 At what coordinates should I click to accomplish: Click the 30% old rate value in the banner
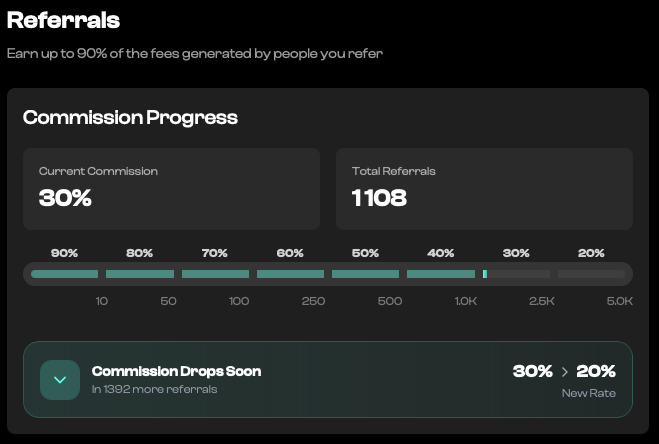point(532,371)
